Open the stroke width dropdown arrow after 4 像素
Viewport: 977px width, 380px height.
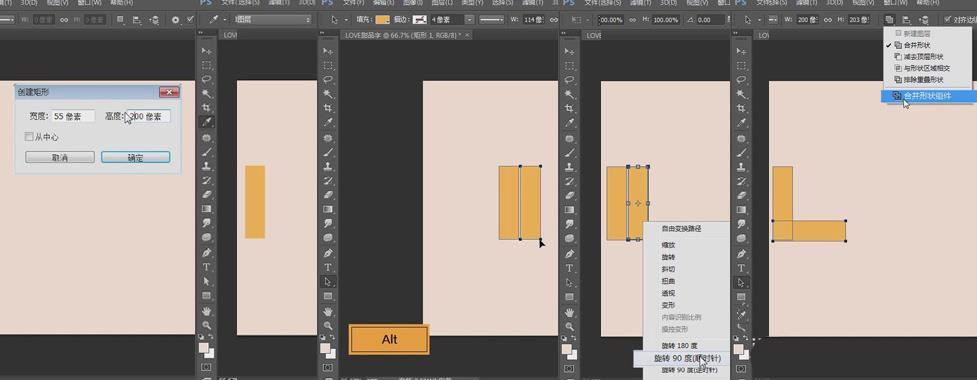point(470,20)
